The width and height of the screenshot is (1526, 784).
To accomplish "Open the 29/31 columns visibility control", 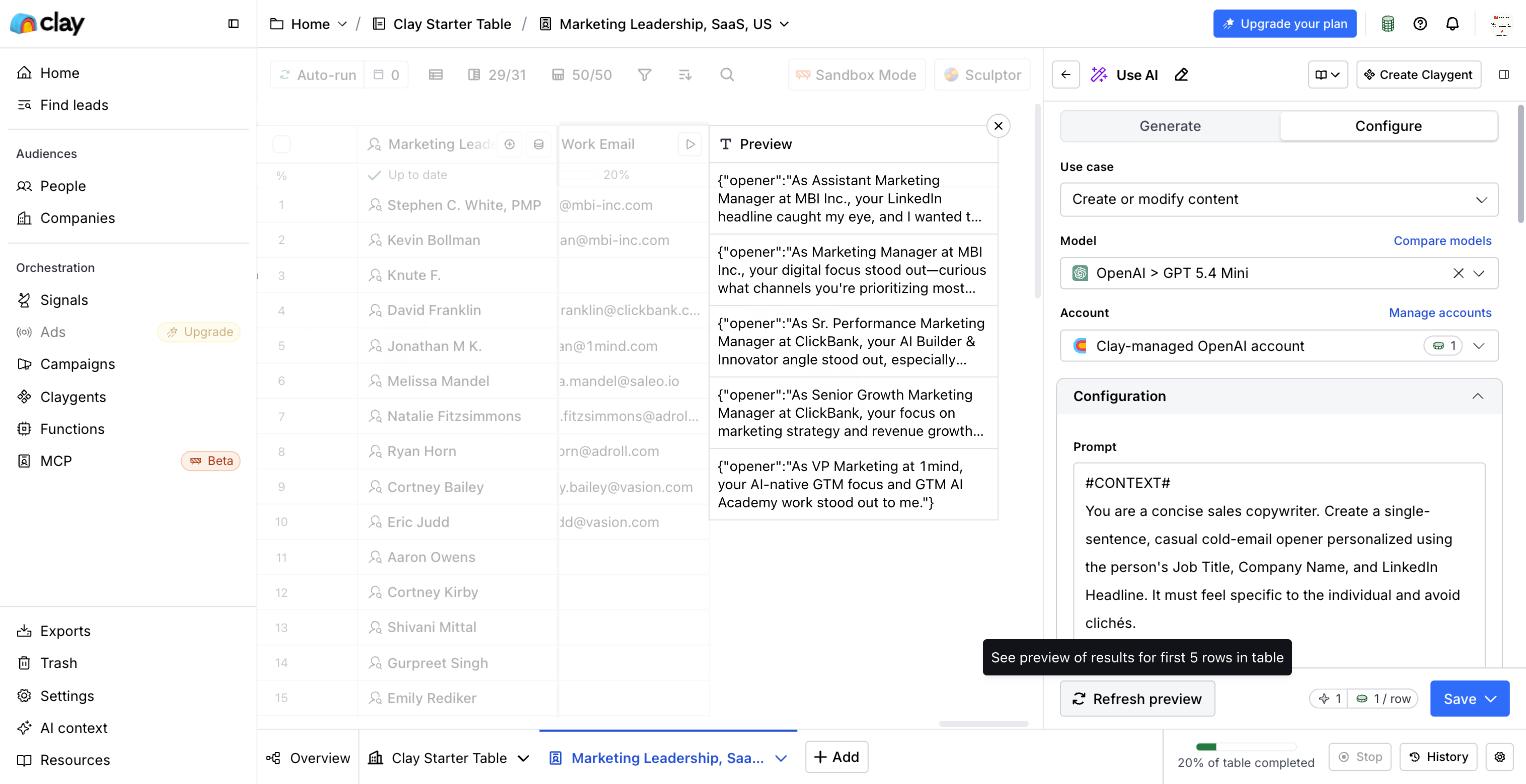I will (x=497, y=75).
